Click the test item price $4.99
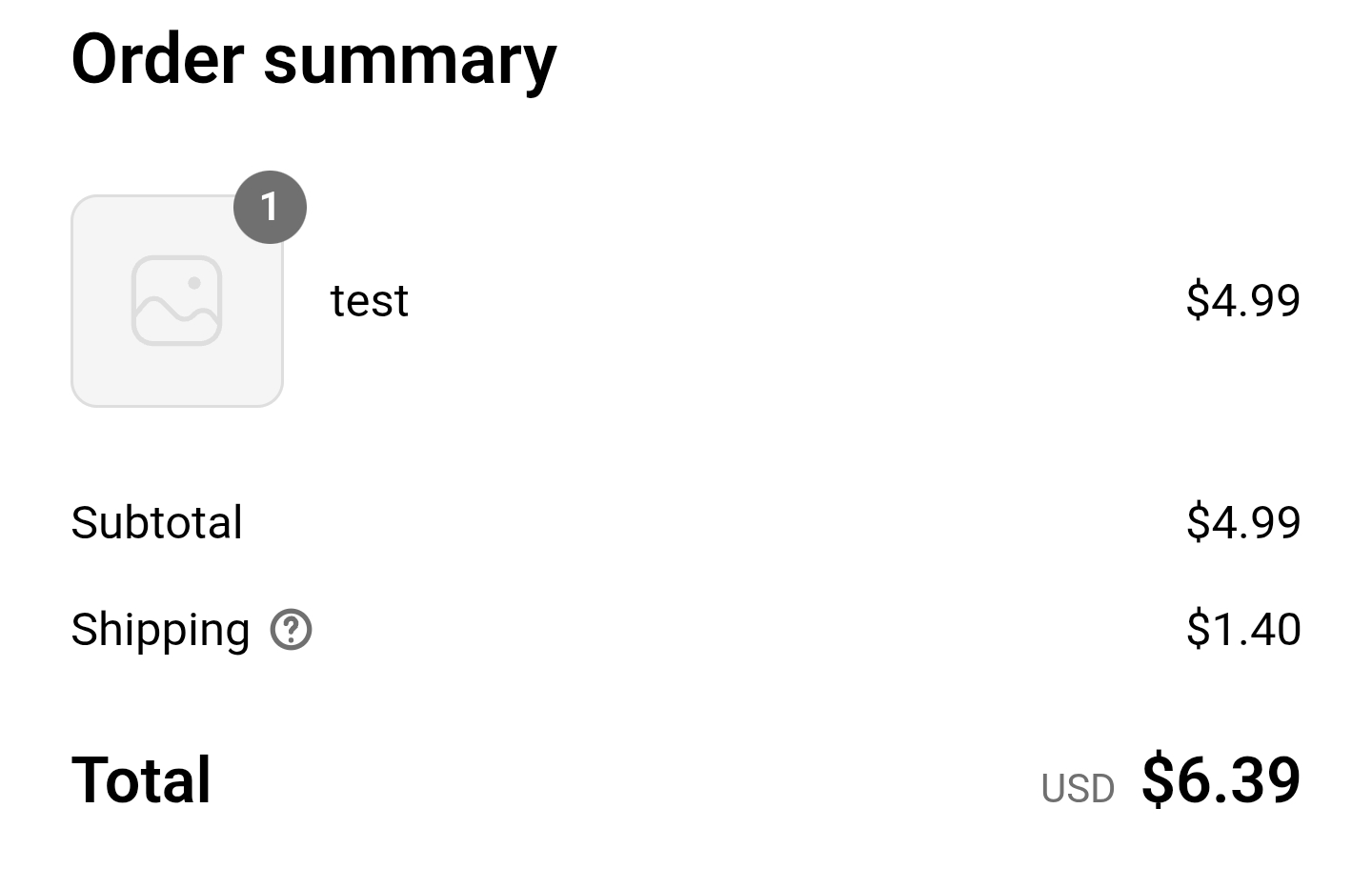1372x889 pixels. tap(1242, 300)
